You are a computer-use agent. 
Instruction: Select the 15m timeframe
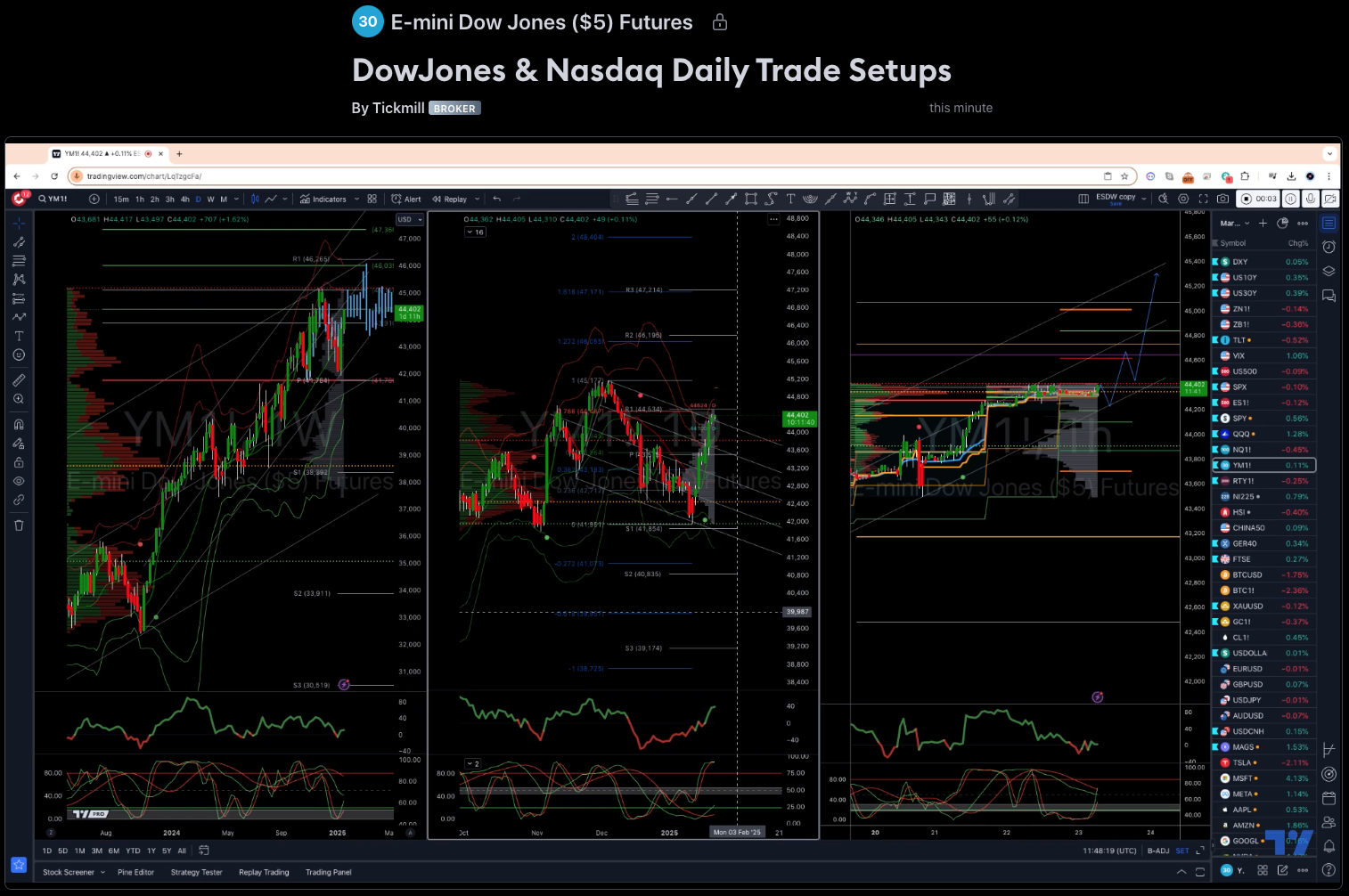pos(121,200)
